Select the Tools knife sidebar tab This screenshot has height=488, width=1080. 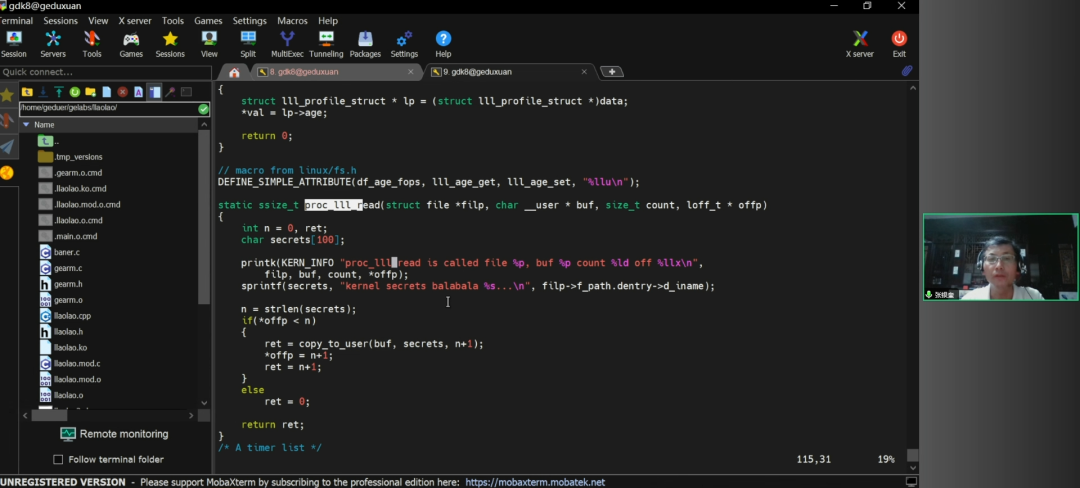tap(7, 120)
